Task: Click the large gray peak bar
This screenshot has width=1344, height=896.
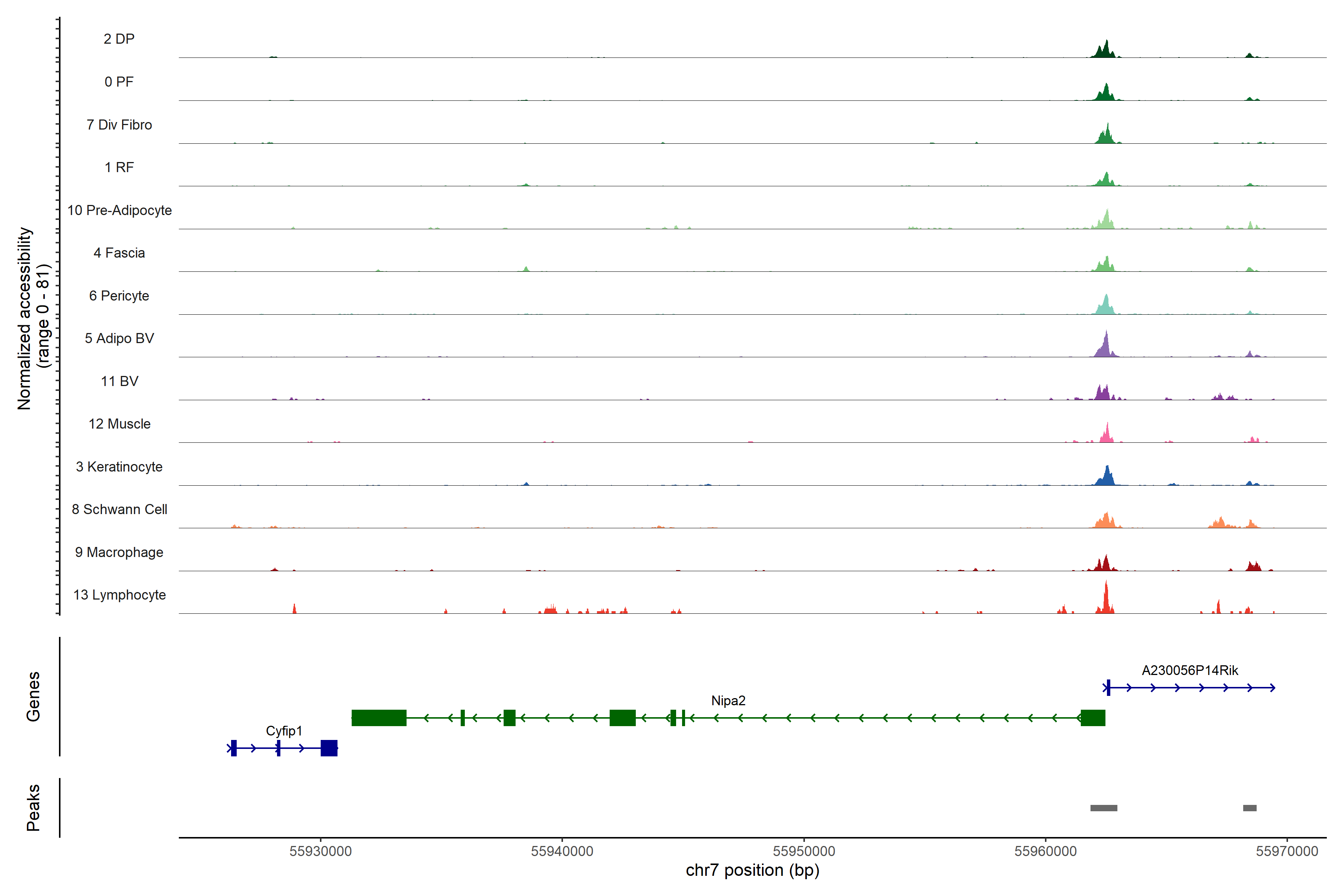Action: [x=1104, y=808]
